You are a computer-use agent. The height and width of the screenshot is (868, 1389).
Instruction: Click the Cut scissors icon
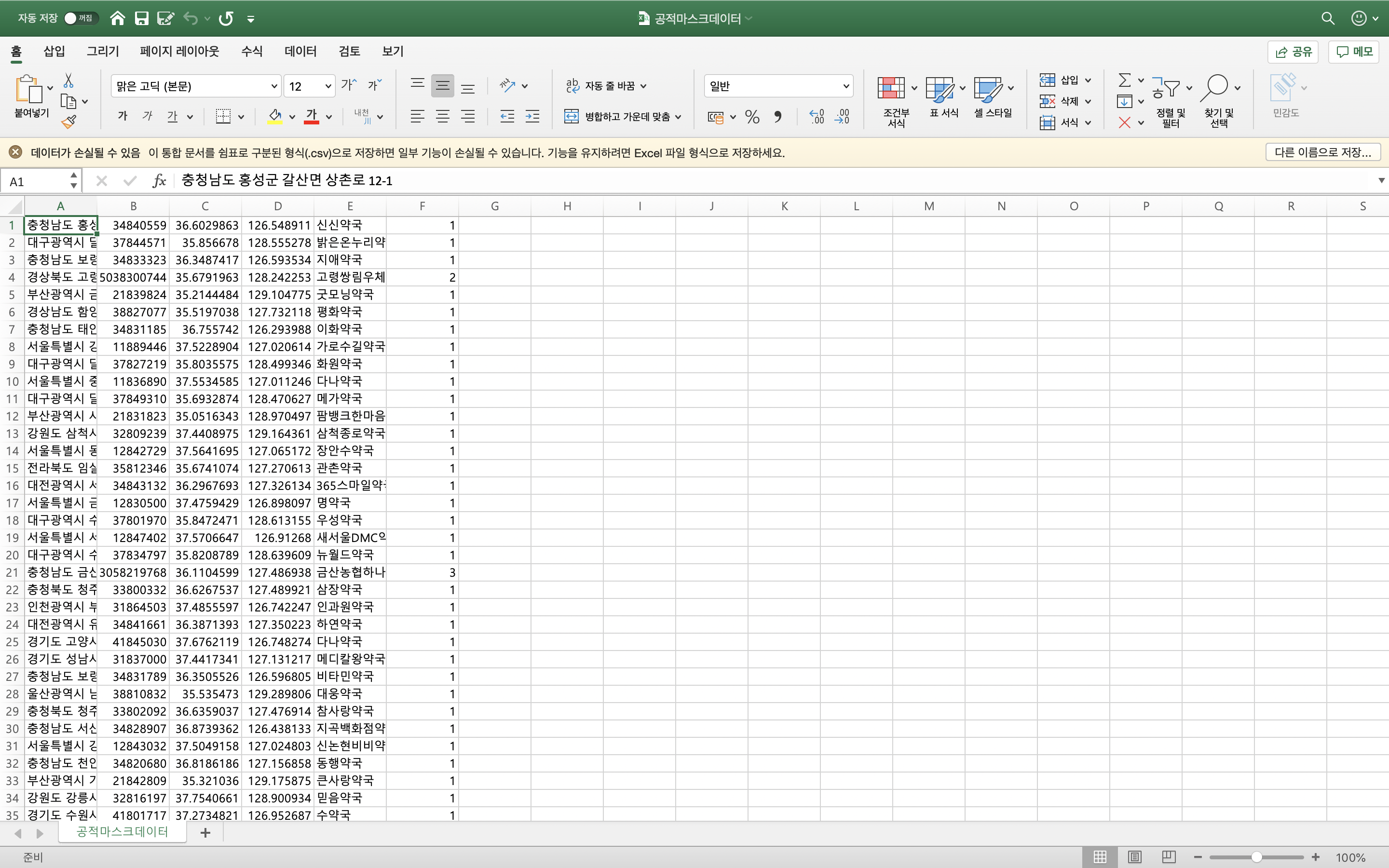[x=68, y=81]
